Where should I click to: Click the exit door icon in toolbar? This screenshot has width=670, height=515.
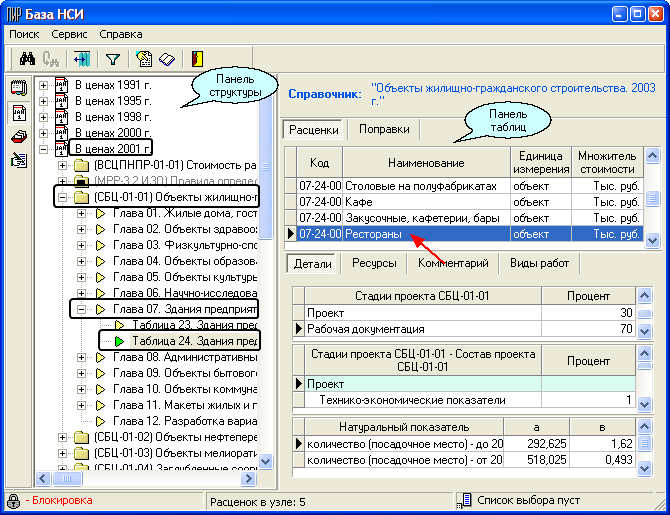[198, 60]
